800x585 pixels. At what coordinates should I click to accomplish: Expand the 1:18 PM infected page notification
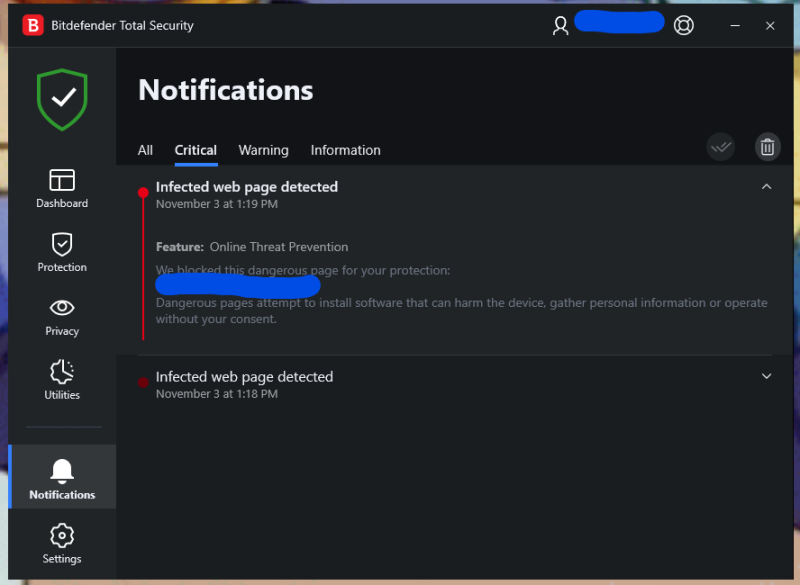pyautogui.click(x=766, y=376)
